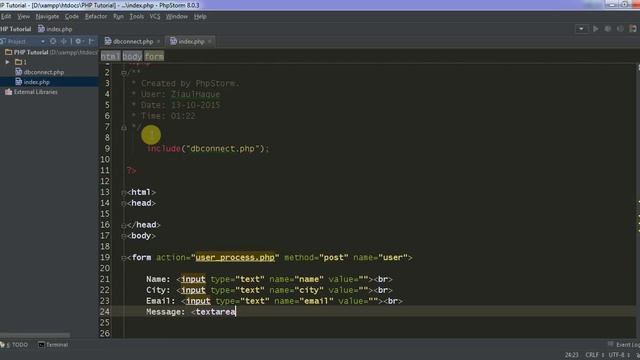Click the Project tool window label
640x360 pixels.
[x=17, y=42]
